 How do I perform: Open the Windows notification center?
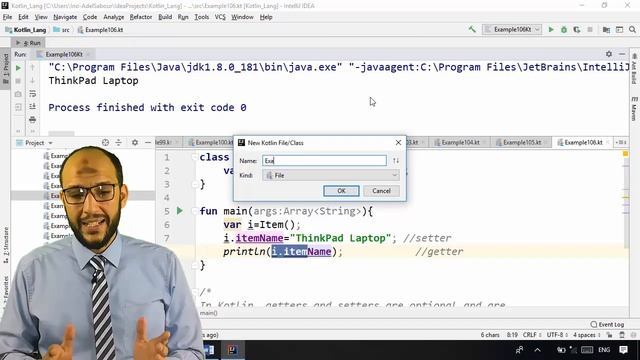(x=623, y=350)
